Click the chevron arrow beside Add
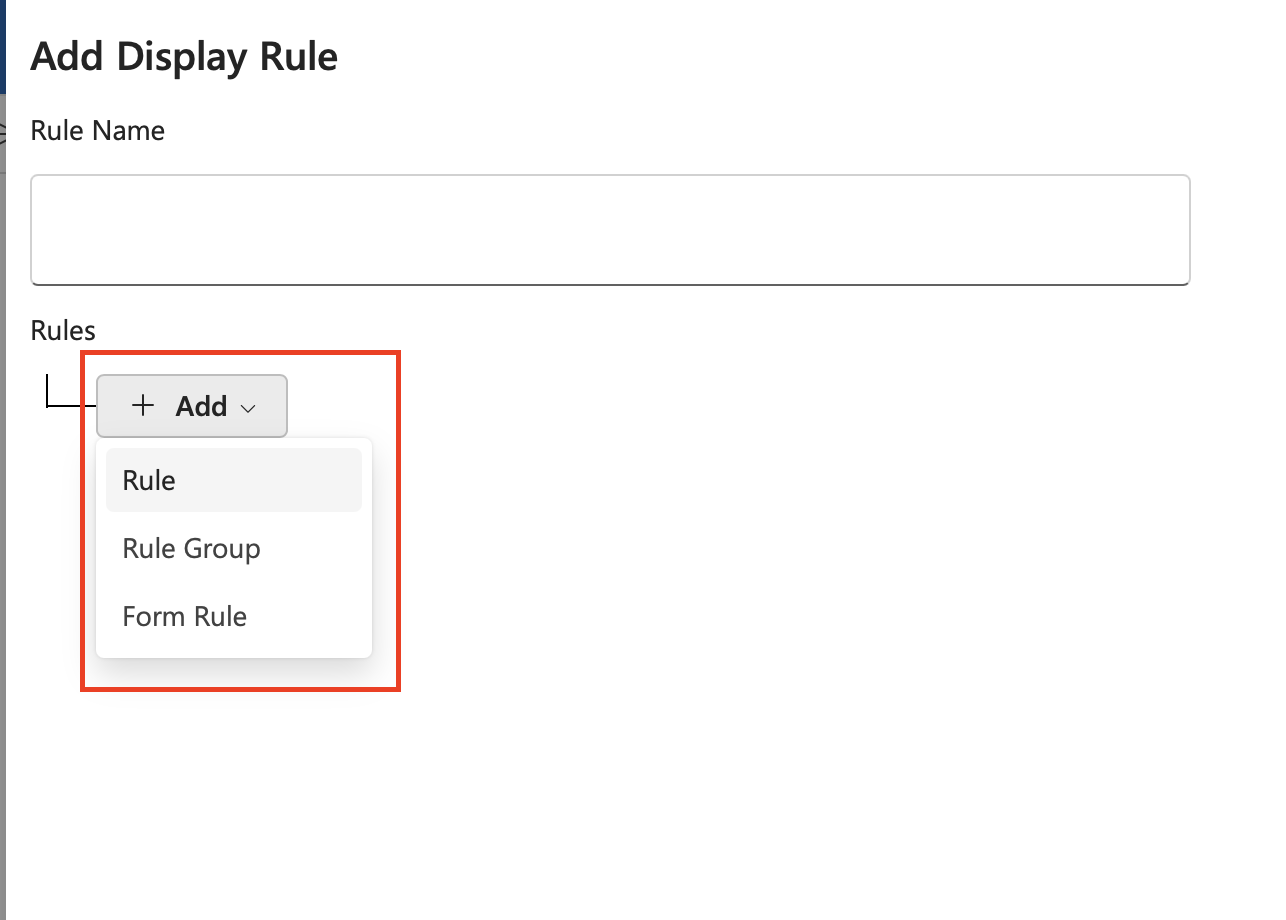The image size is (1286, 920). pyautogui.click(x=248, y=408)
